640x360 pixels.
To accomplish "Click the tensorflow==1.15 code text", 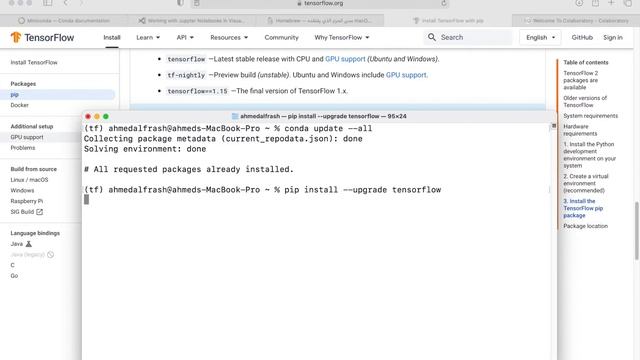I will click(x=198, y=91).
